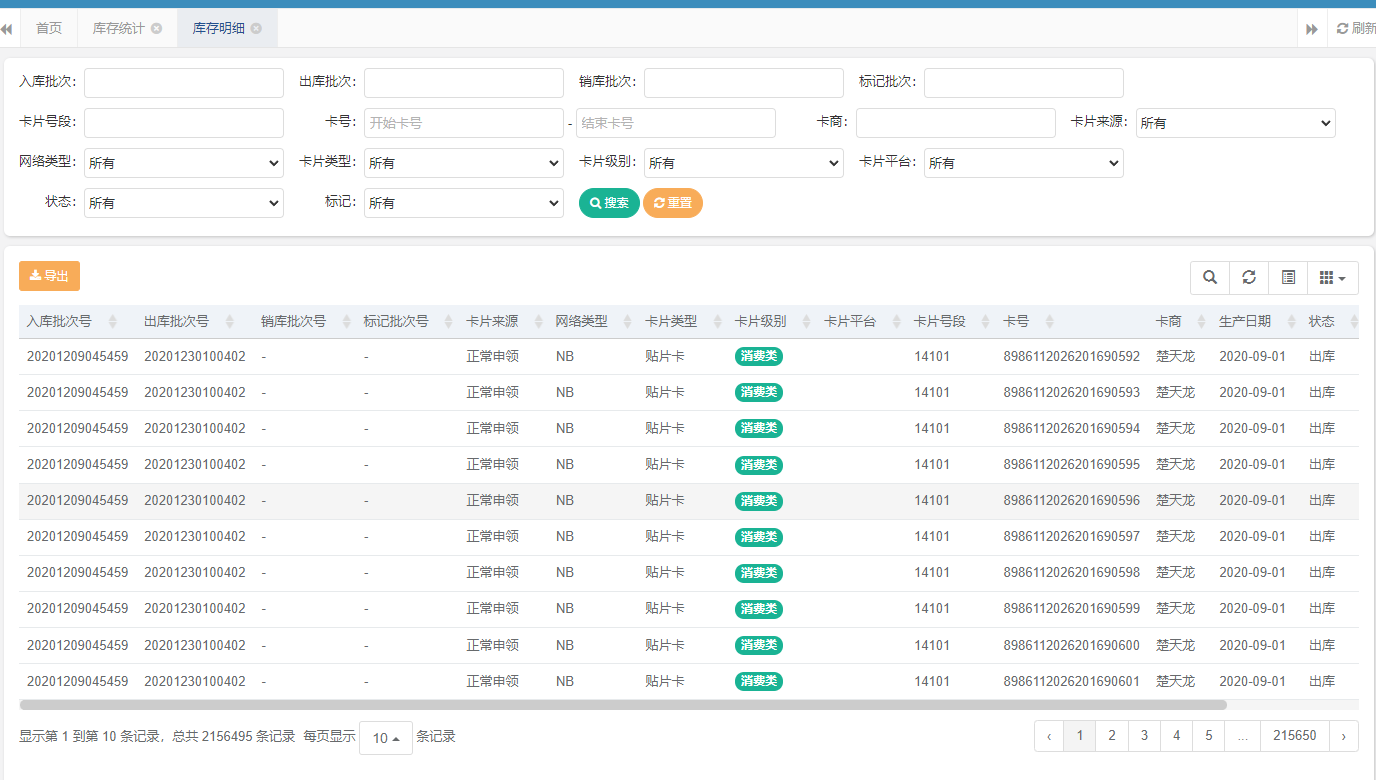
Task: Click card number 8986112026201690596
Action: tap(1072, 501)
